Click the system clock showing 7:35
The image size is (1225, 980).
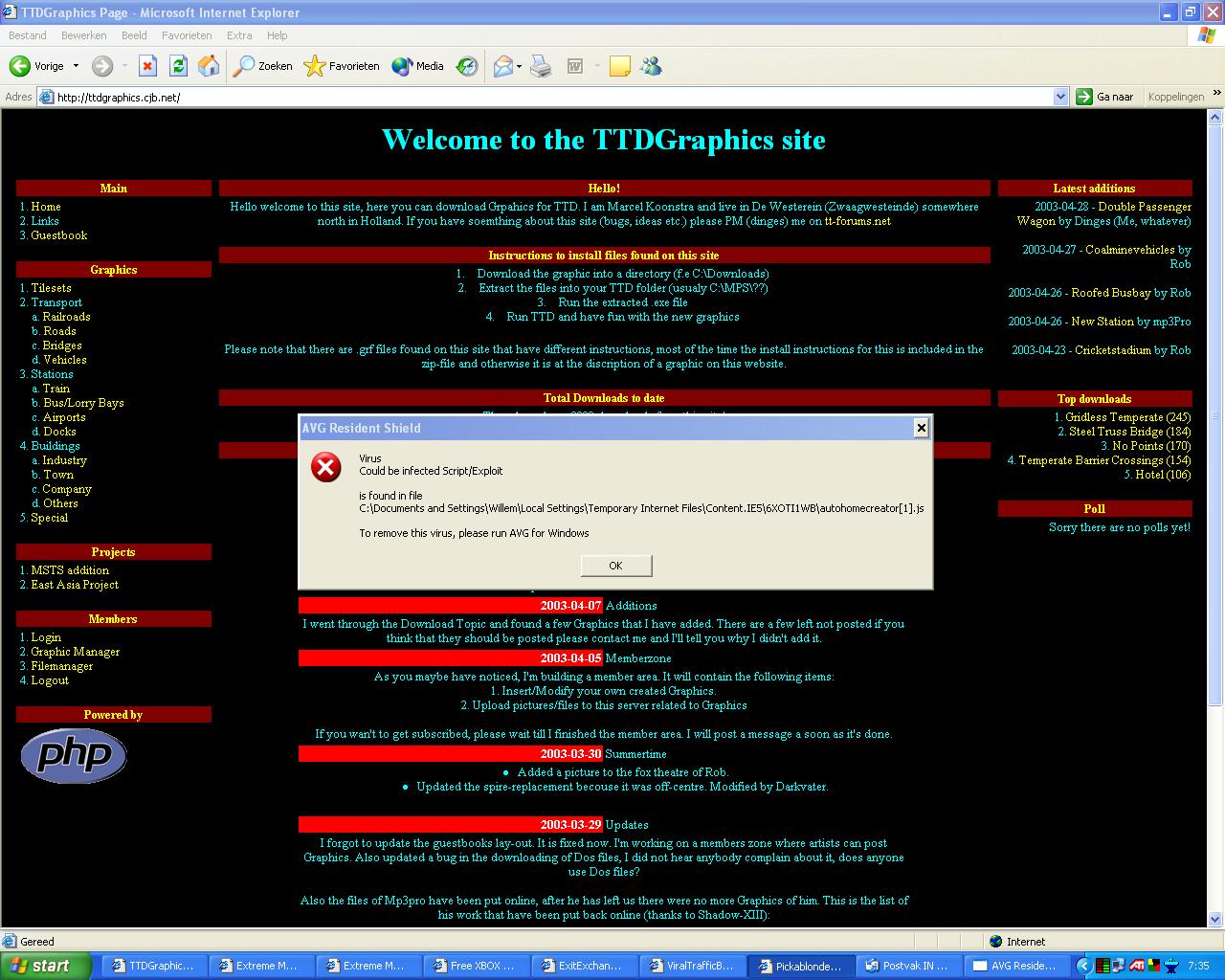tap(1198, 966)
